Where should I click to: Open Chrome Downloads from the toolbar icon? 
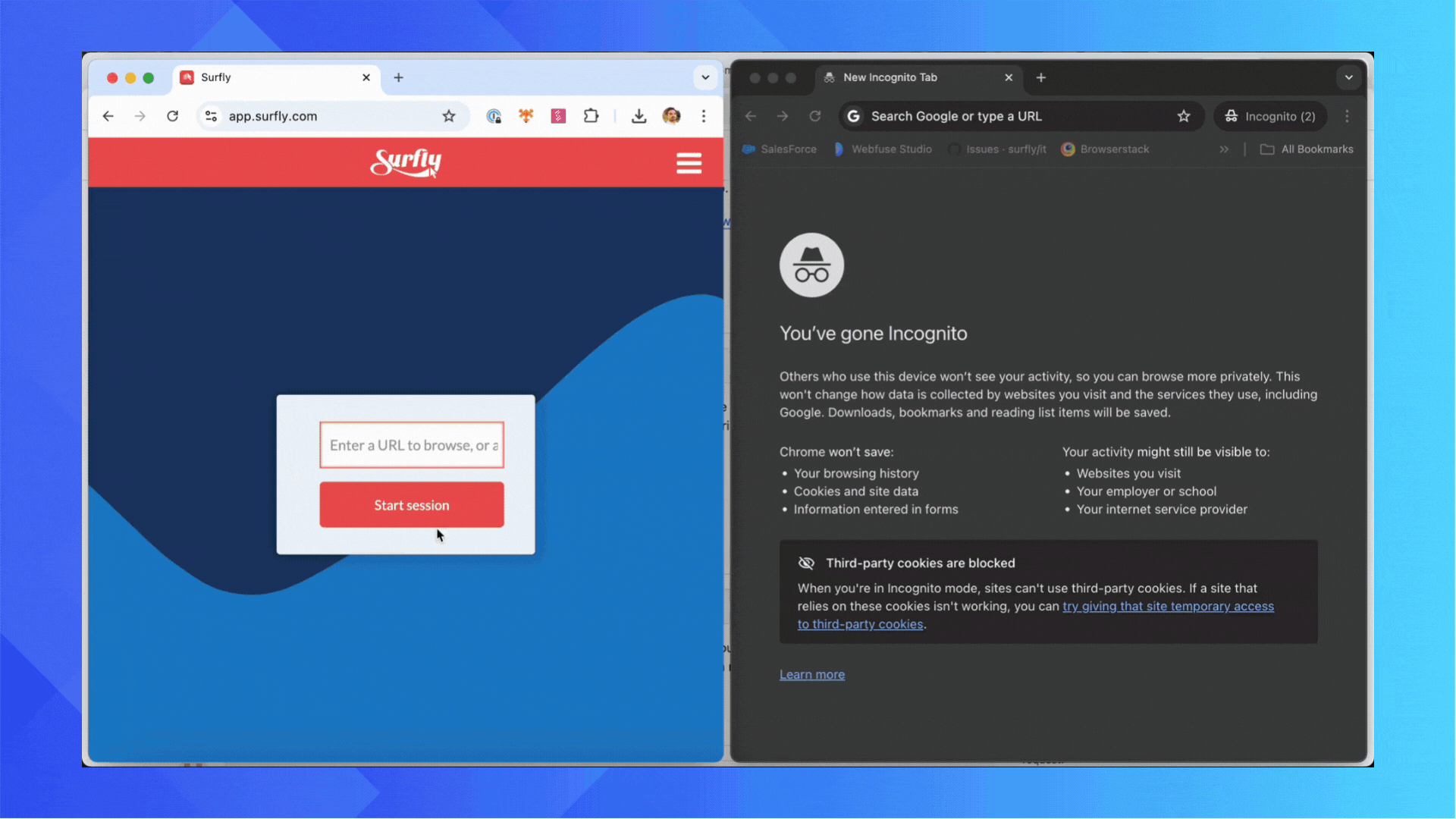[x=639, y=116]
